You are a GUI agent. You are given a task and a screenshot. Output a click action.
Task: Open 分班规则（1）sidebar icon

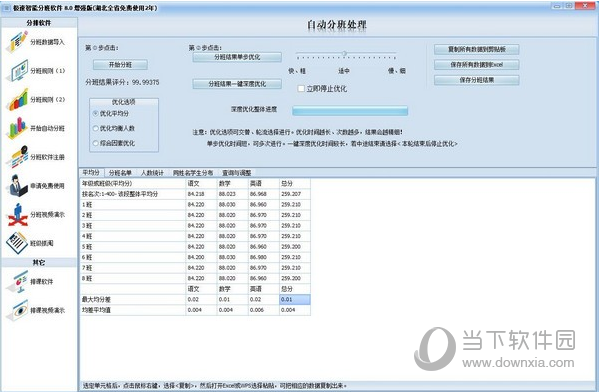click(18, 71)
